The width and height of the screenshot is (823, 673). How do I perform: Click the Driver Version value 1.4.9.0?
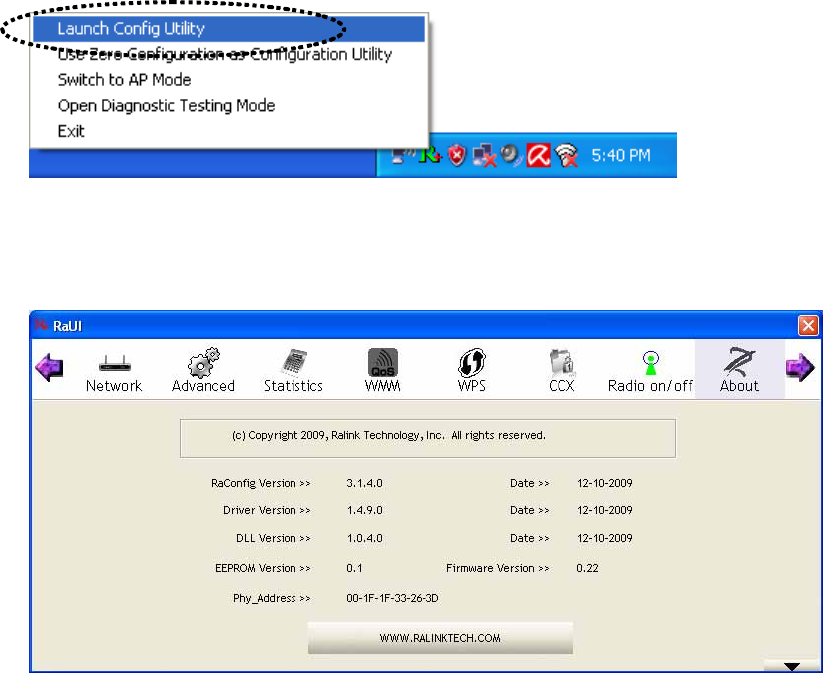tap(364, 510)
